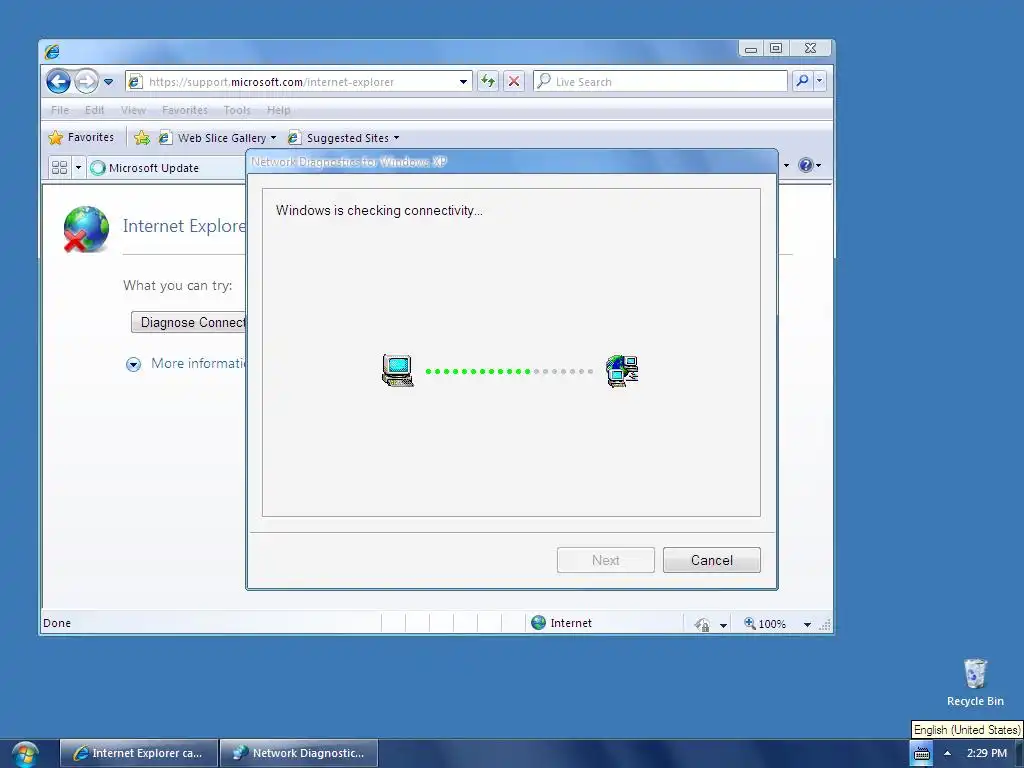Open the Favorites menu

pos(185,110)
